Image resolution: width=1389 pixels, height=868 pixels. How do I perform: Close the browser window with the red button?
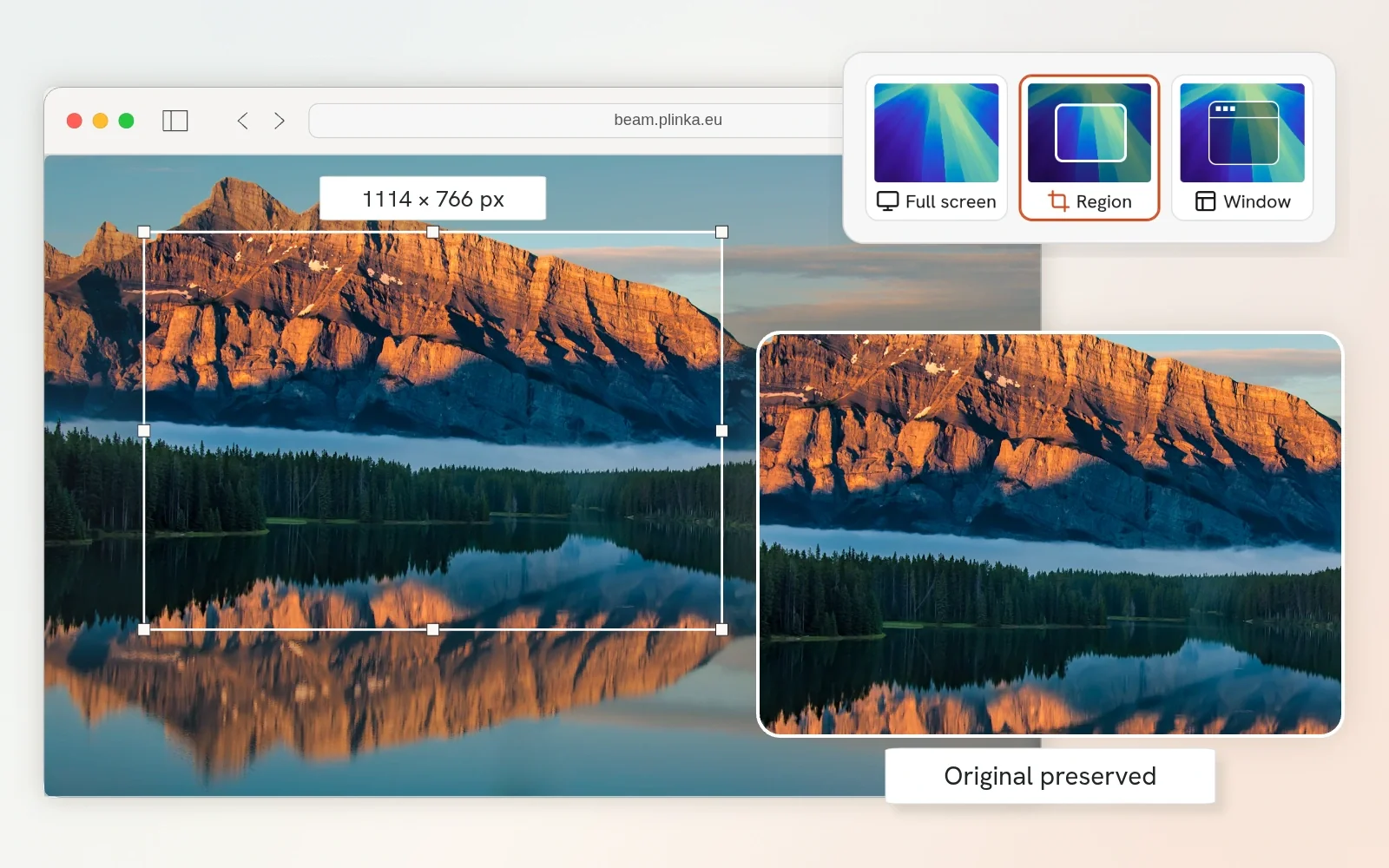[75, 121]
